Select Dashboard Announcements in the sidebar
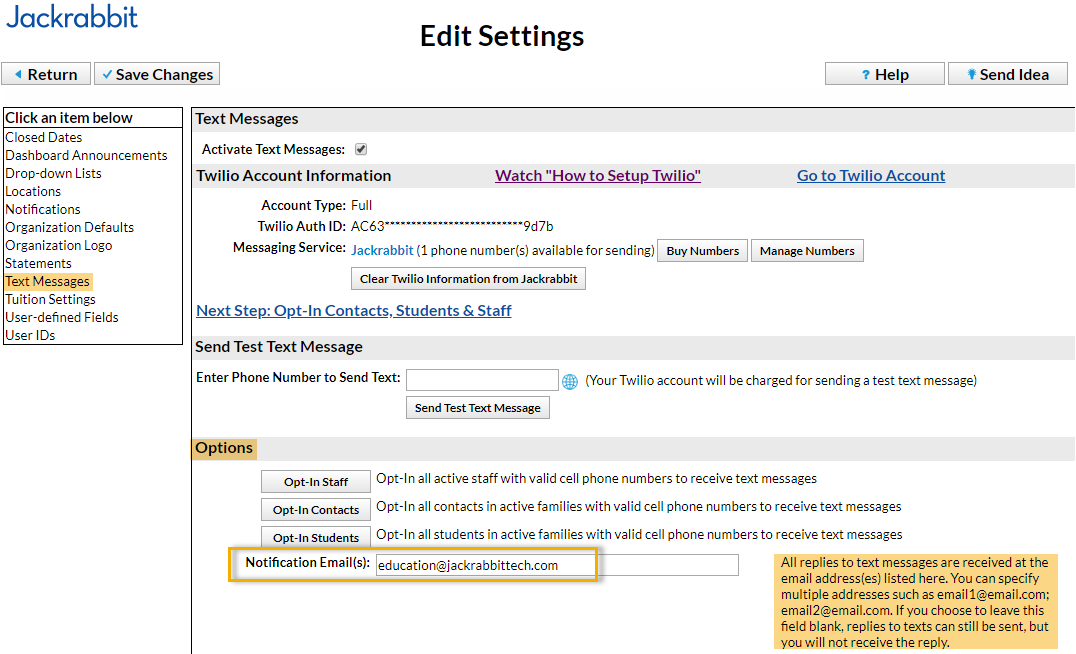The width and height of the screenshot is (1076, 654). point(86,155)
